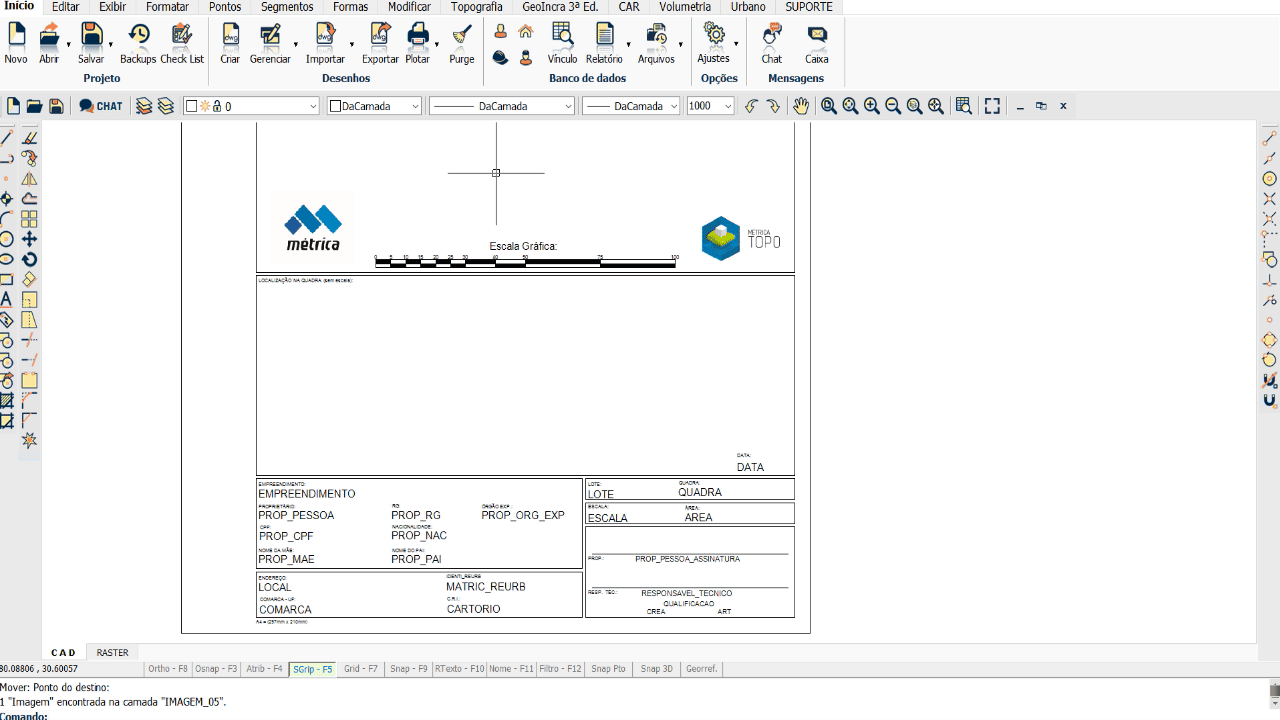The height and width of the screenshot is (720, 1280).
Task: Expand the layer selector dropdown
Action: (313, 106)
